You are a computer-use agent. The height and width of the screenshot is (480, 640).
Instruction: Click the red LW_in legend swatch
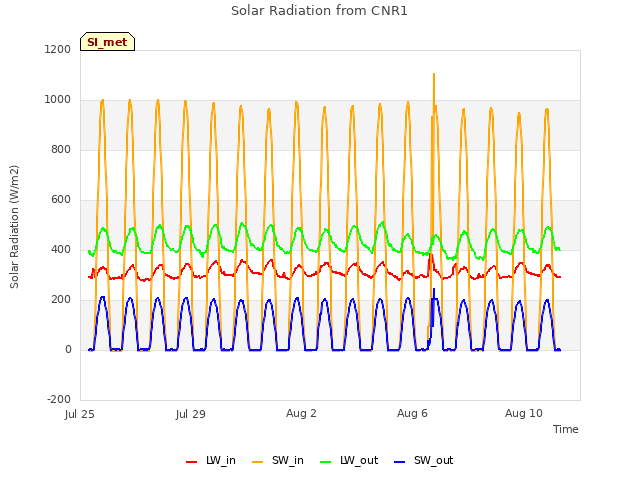[191, 462]
